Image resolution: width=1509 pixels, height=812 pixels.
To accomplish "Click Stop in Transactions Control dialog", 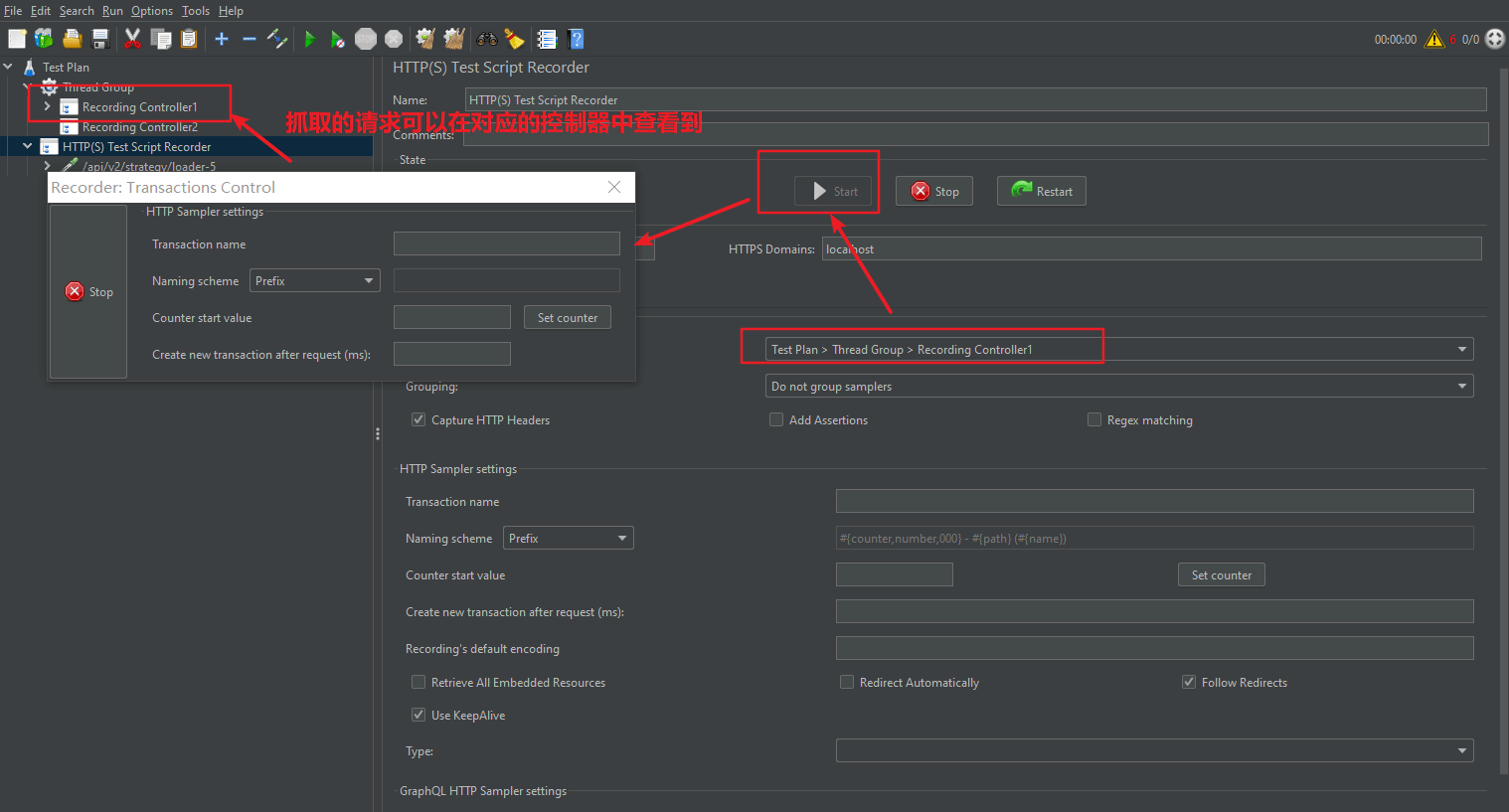I will click(x=88, y=291).
